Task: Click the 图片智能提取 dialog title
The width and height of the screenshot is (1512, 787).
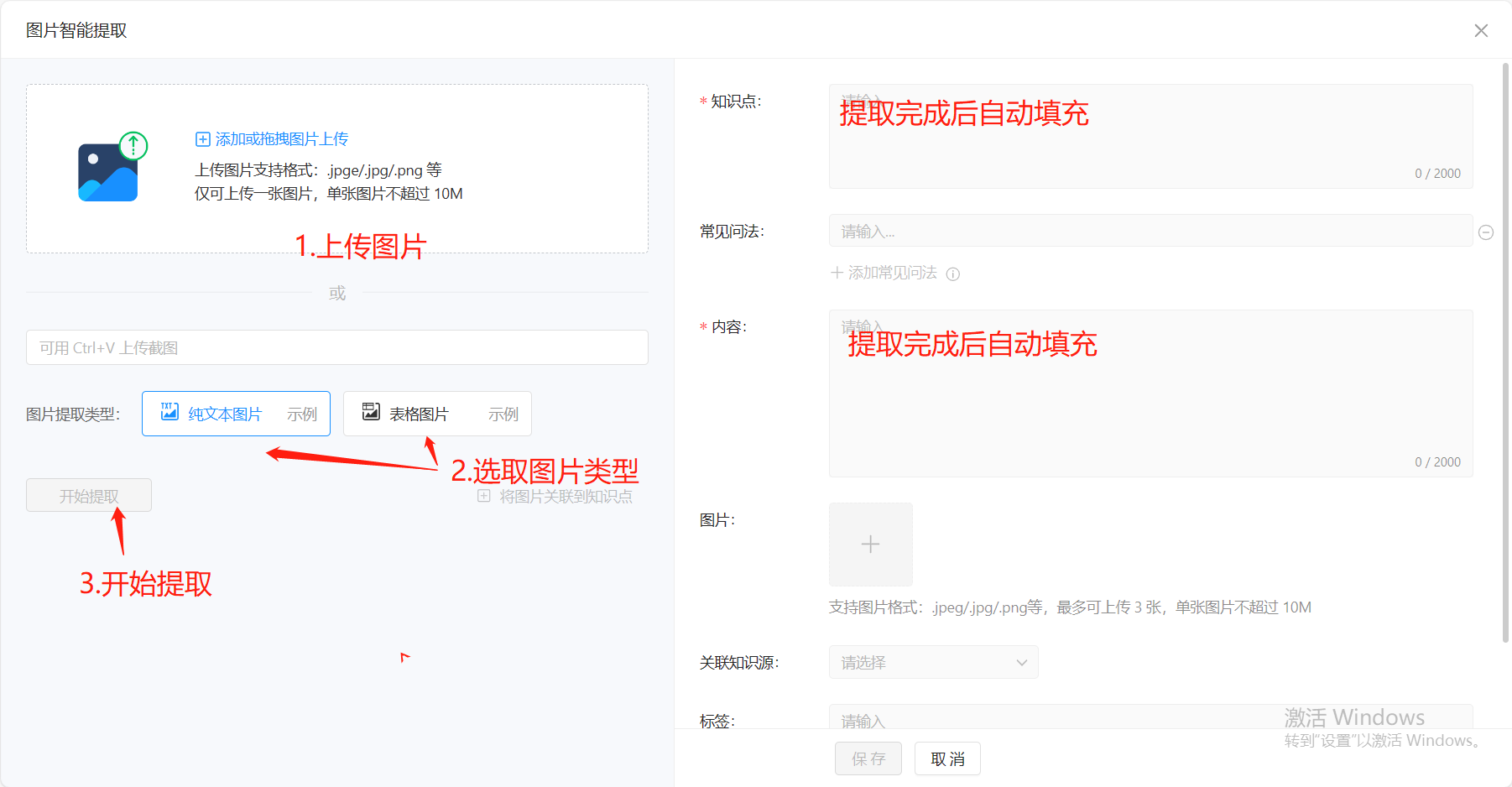Action: click(76, 30)
